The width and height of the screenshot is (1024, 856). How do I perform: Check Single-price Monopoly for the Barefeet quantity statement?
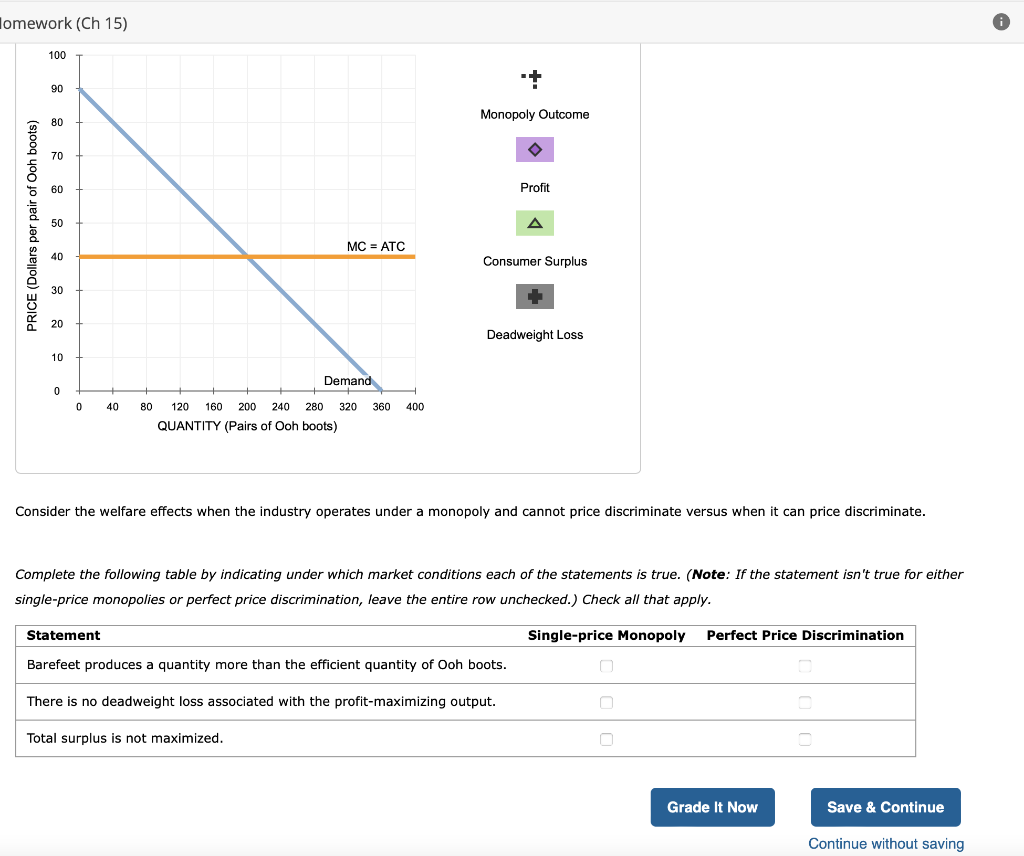point(606,665)
